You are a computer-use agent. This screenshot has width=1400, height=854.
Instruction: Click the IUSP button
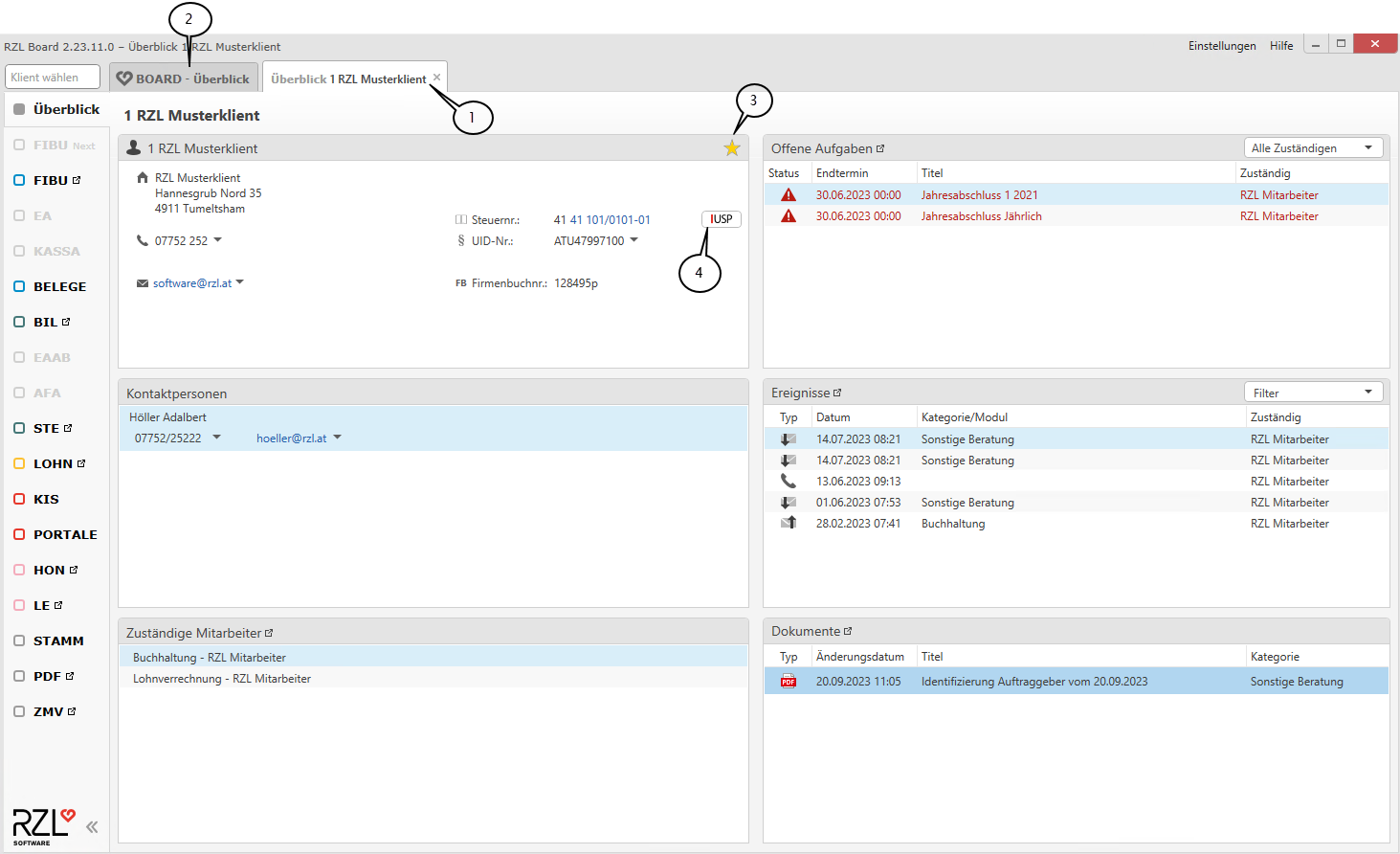(721, 219)
